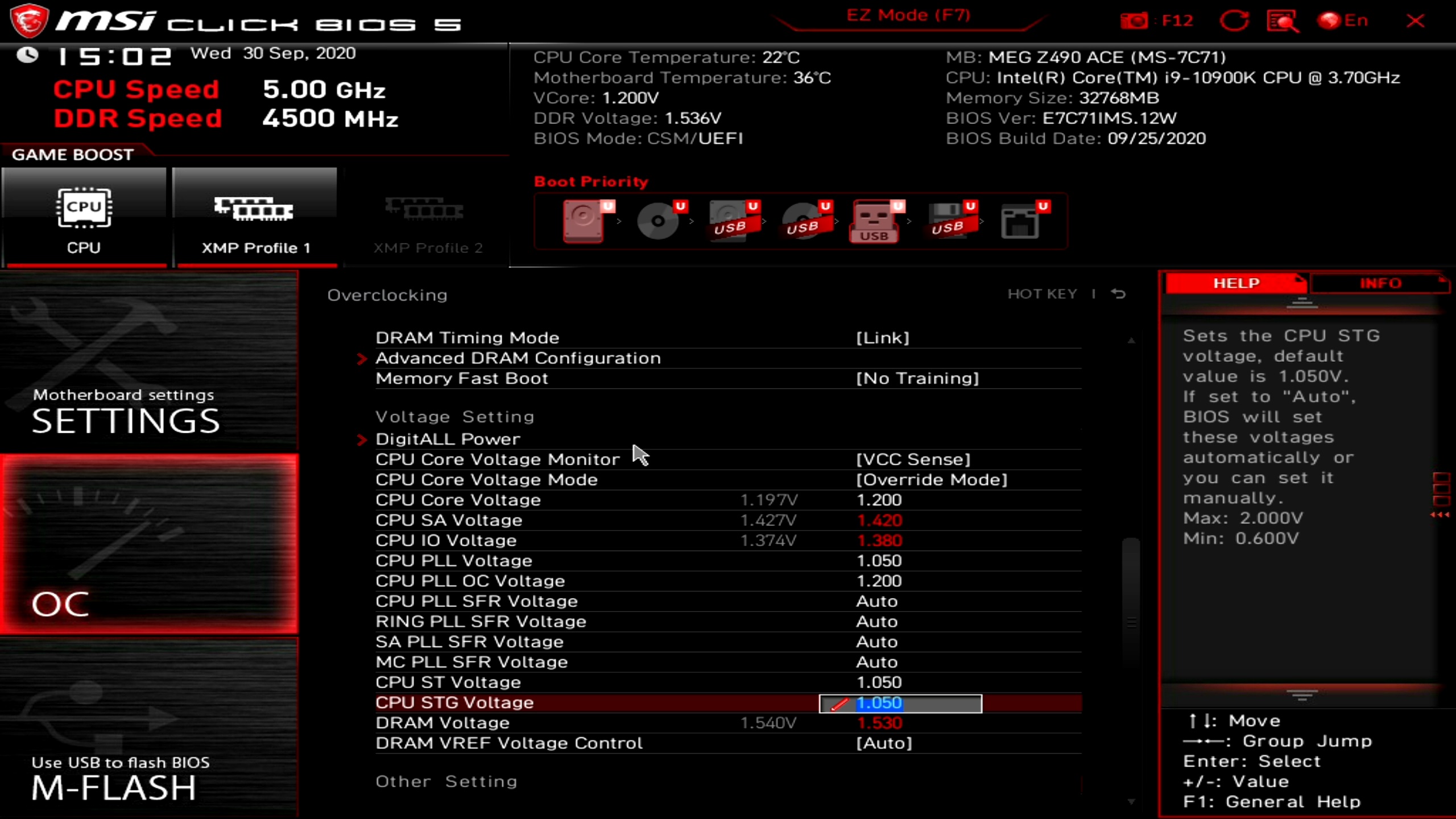Switch to the INFO tab
The image size is (1456, 819).
1380,283
